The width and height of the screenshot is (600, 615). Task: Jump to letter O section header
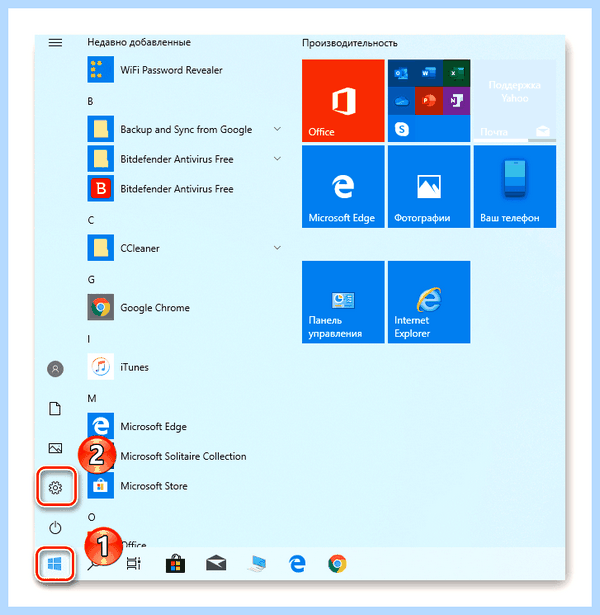click(x=91, y=517)
